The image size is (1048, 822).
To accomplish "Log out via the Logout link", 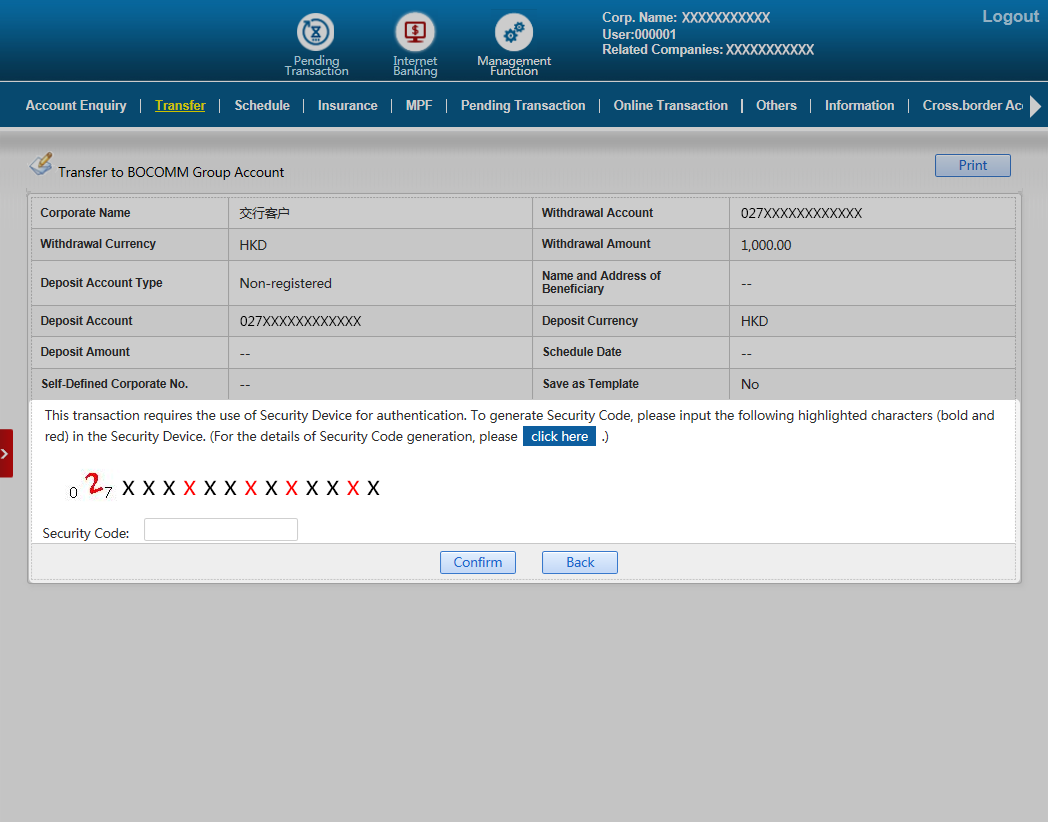I will pyautogui.click(x=1010, y=17).
